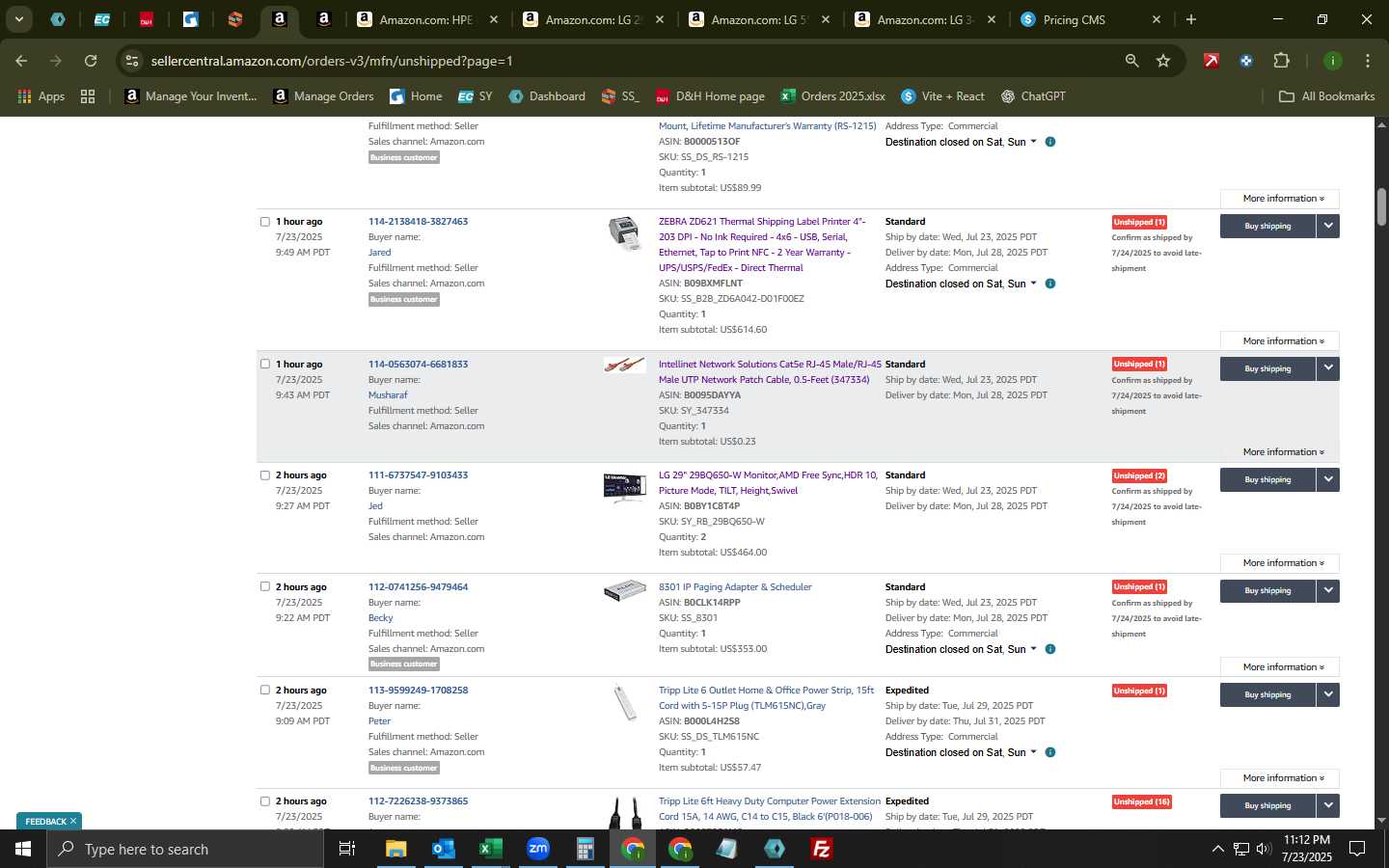This screenshot has height=868, width=1389.
Task: Open Outlook from the taskbar
Action: point(443,849)
